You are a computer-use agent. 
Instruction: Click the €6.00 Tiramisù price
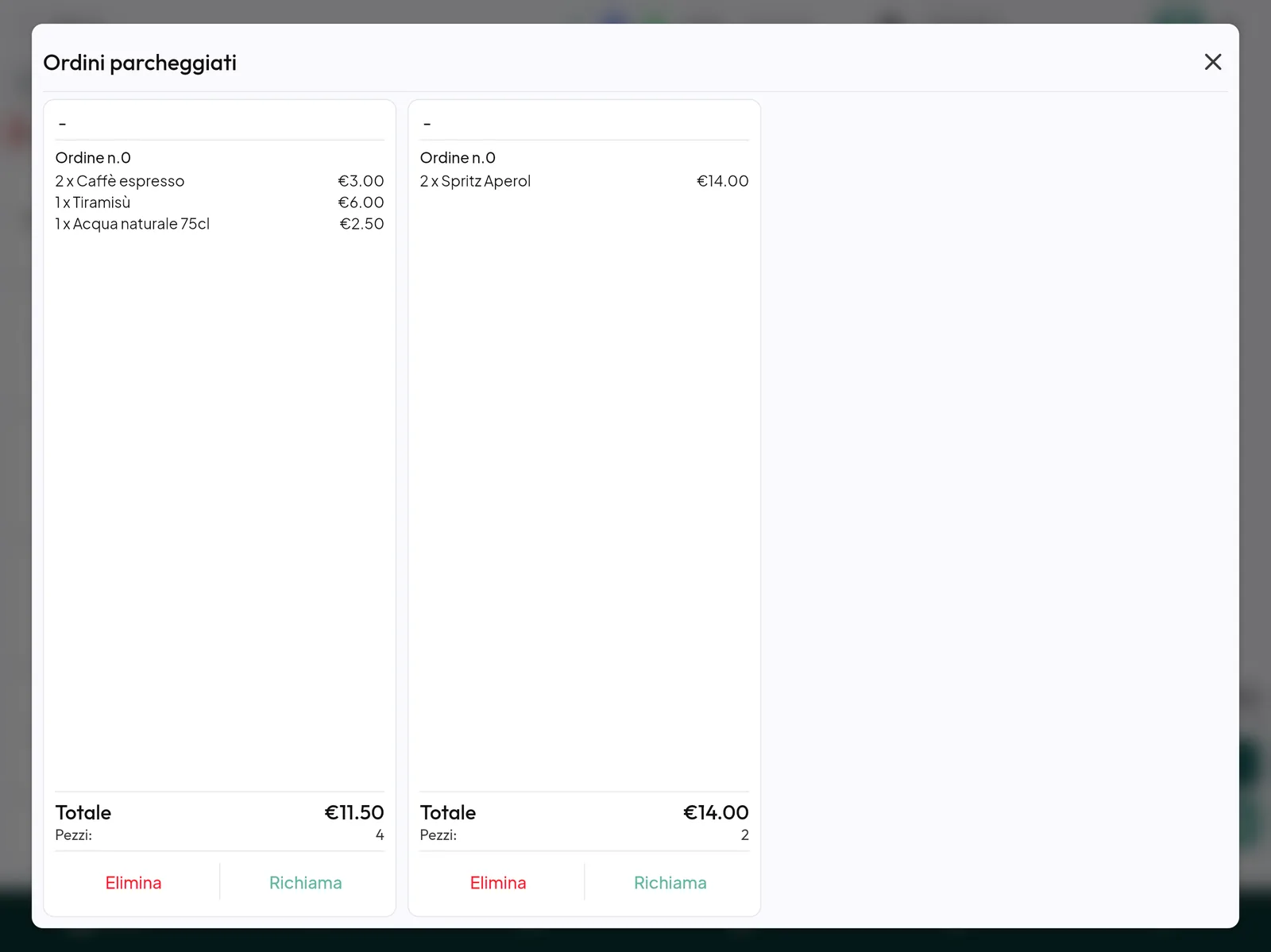361,202
